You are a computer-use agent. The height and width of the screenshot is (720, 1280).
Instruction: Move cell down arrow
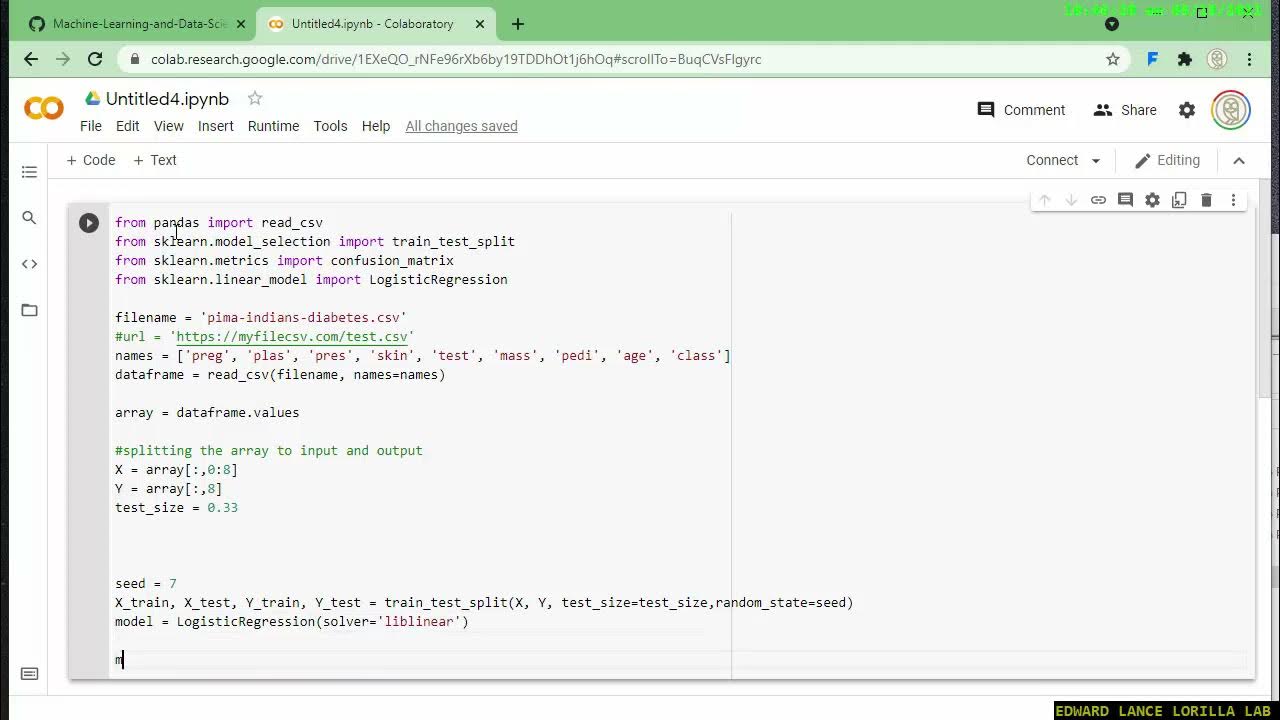point(1071,200)
